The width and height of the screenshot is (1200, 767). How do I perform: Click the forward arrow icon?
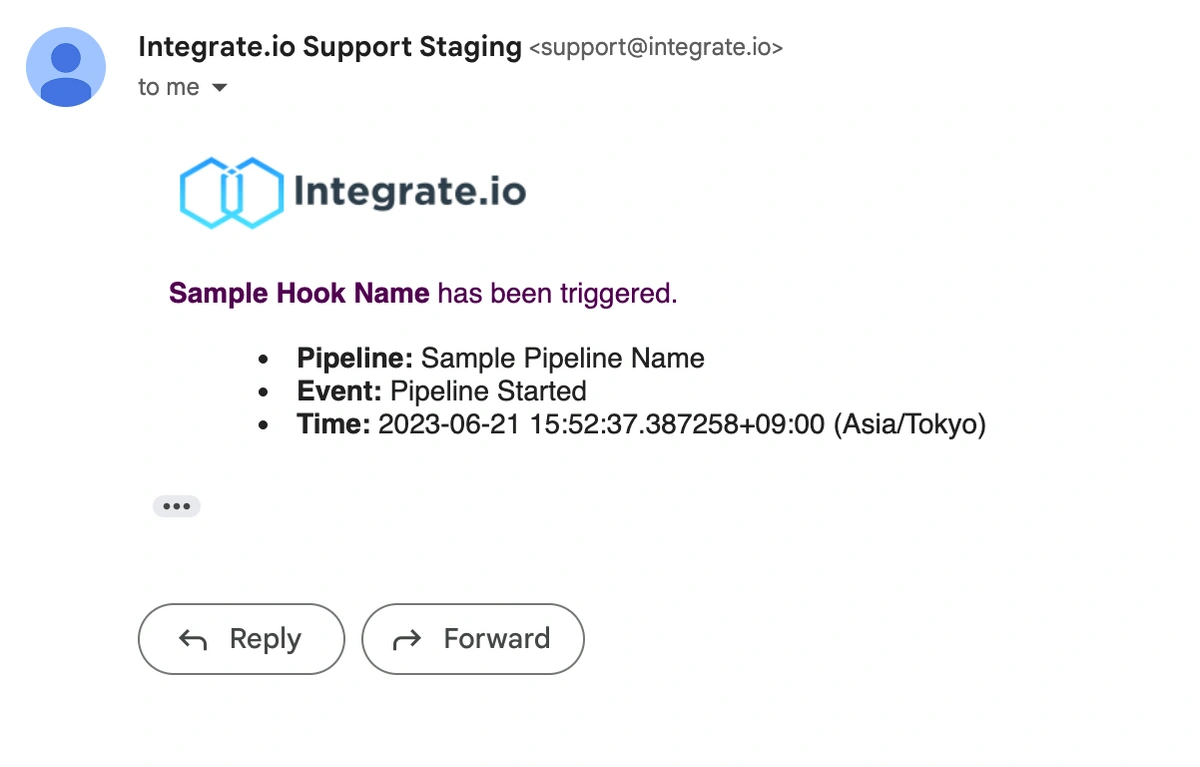point(407,640)
